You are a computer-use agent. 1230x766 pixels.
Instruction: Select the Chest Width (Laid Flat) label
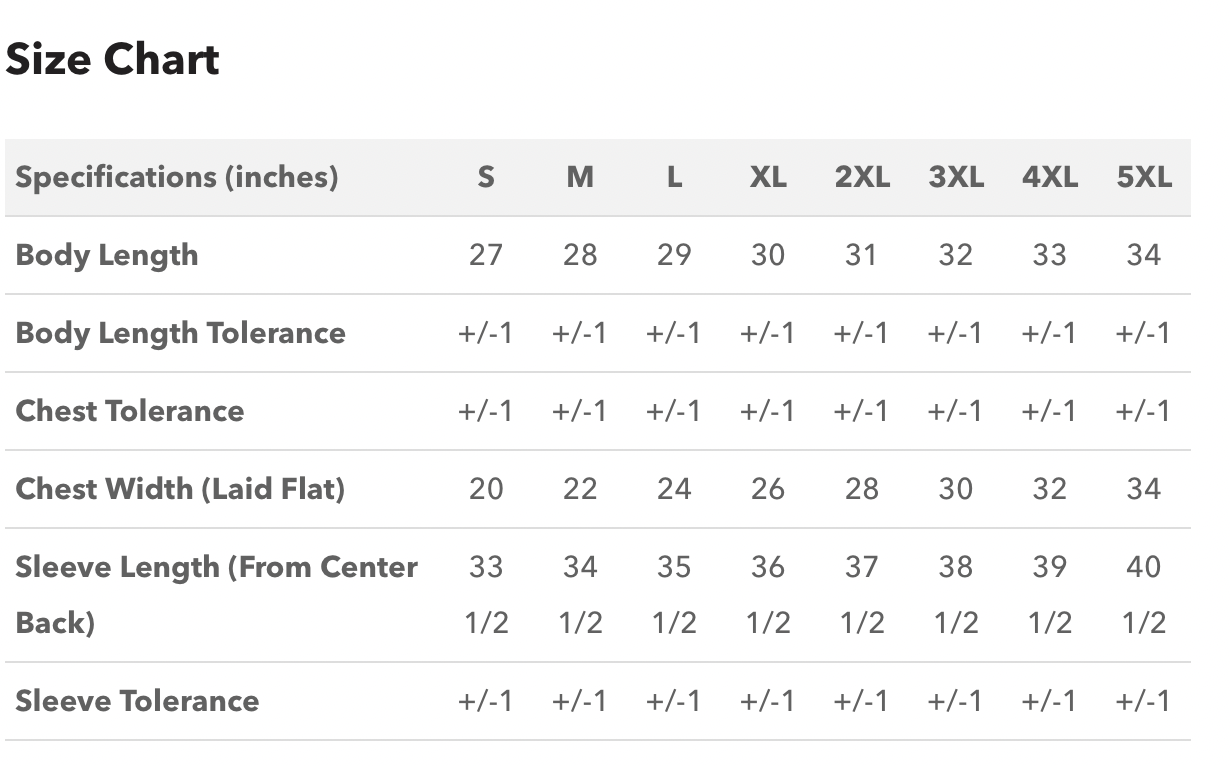tap(180, 489)
